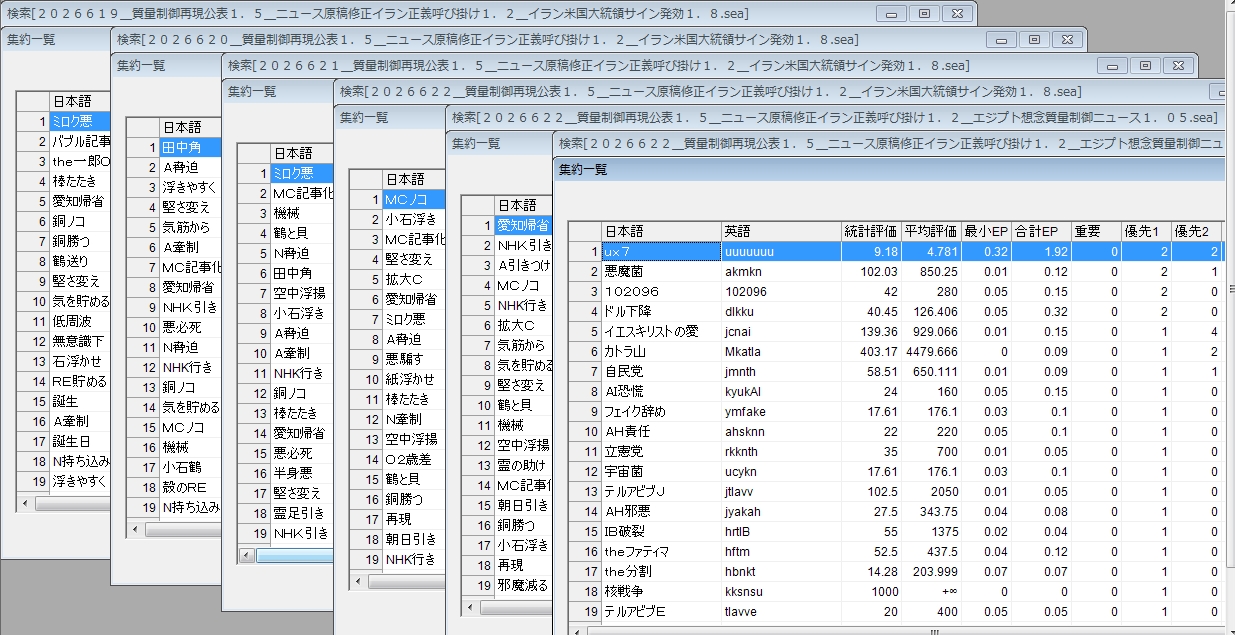Select the ドル下降 cell in front window

[661, 310]
